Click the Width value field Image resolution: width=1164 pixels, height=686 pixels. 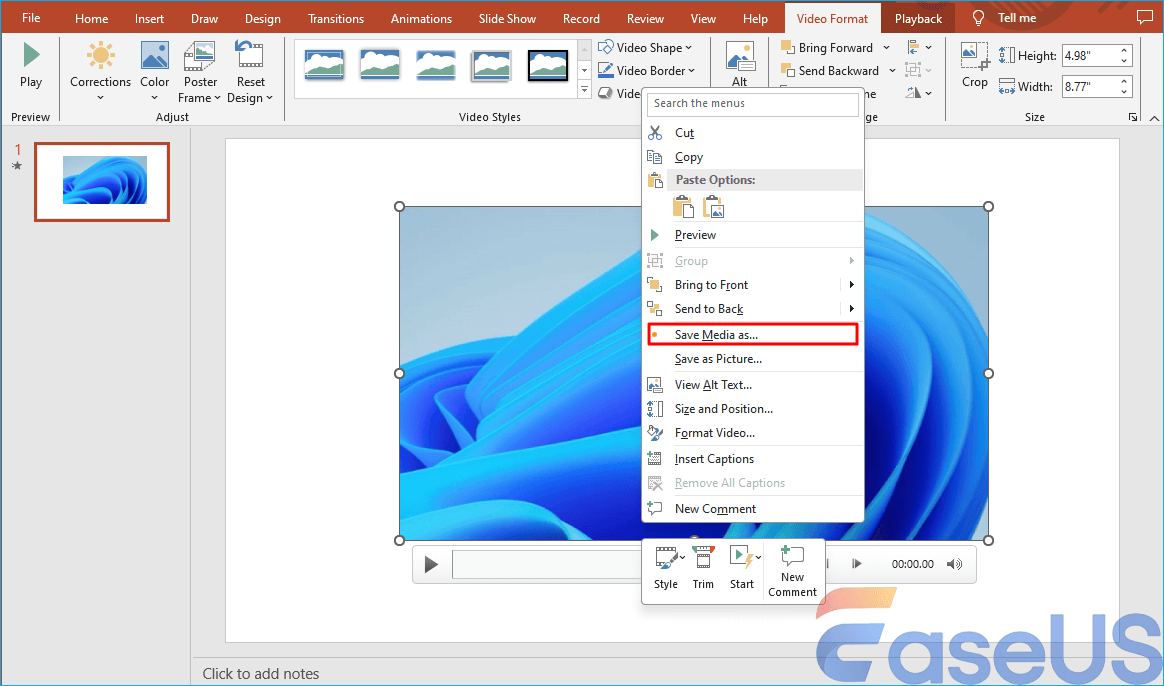[1090, 86]
